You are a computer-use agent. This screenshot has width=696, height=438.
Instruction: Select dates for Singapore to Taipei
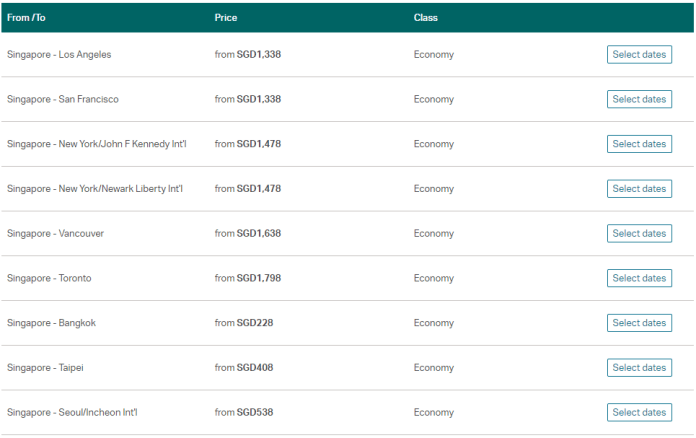tap(638, 367)
